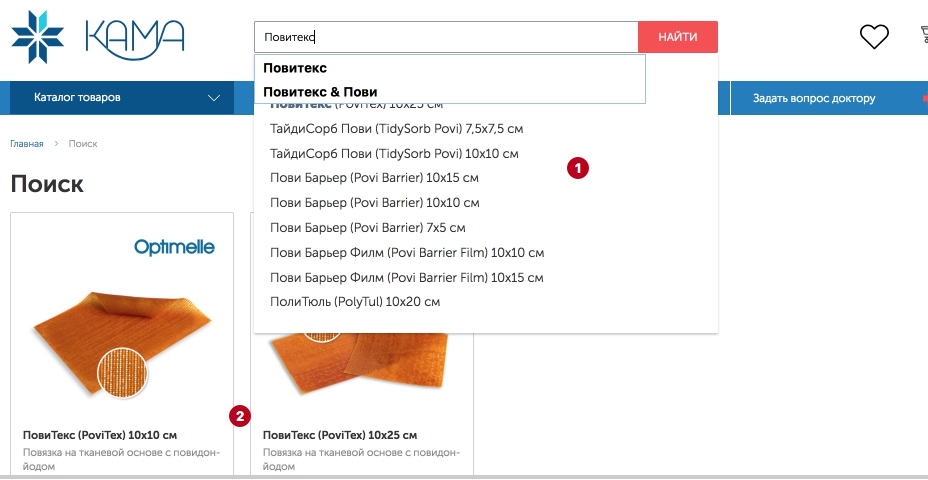Open Пови Барьер Филм 10x10 см
928x480 pixels.
pyautogui.click(x=407, y=253)
